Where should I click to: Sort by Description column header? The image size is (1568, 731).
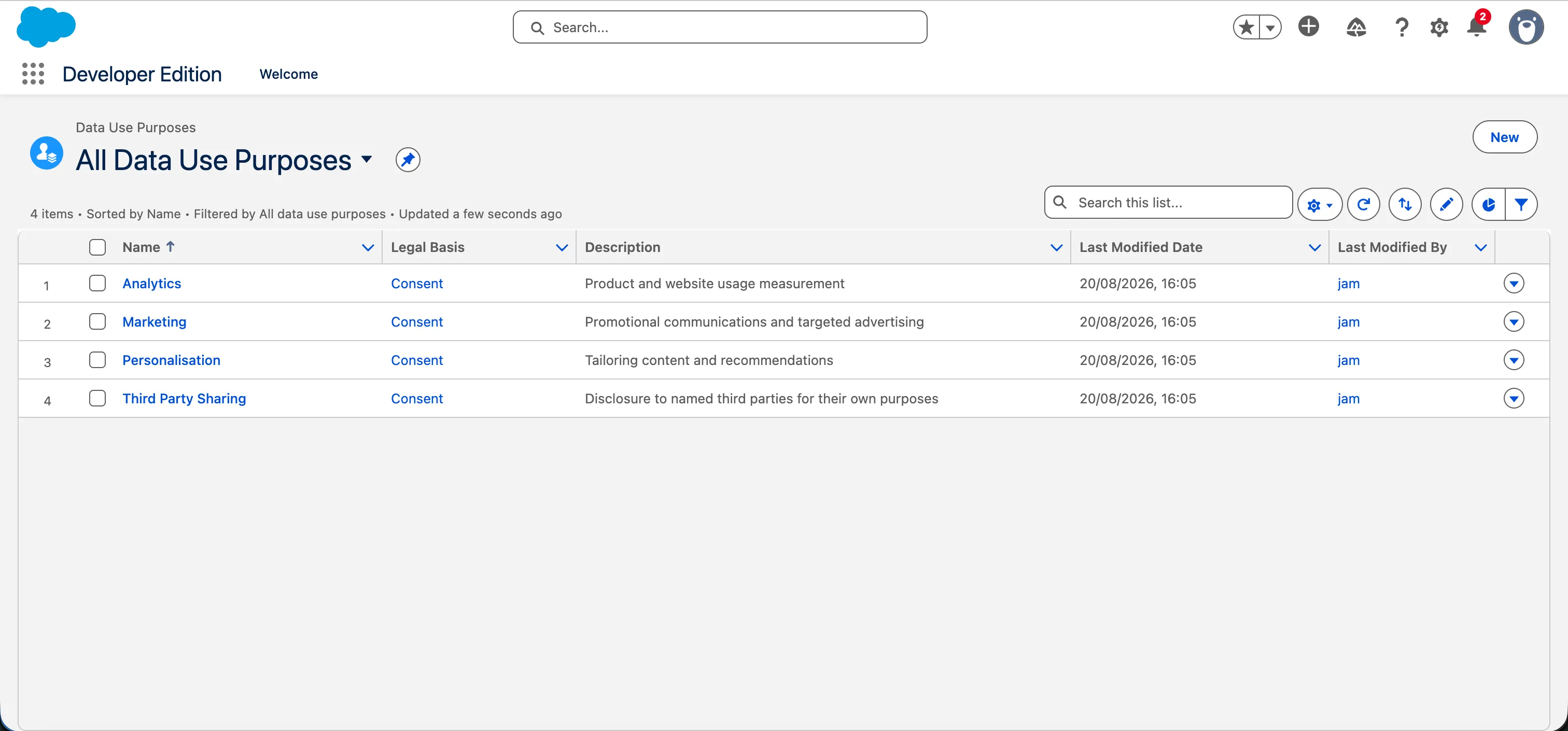pyautogui.click(x=622, y=247)
